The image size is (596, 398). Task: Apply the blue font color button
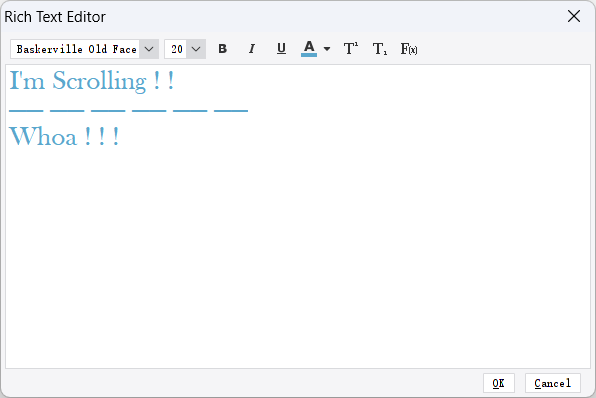click(309, 49)
